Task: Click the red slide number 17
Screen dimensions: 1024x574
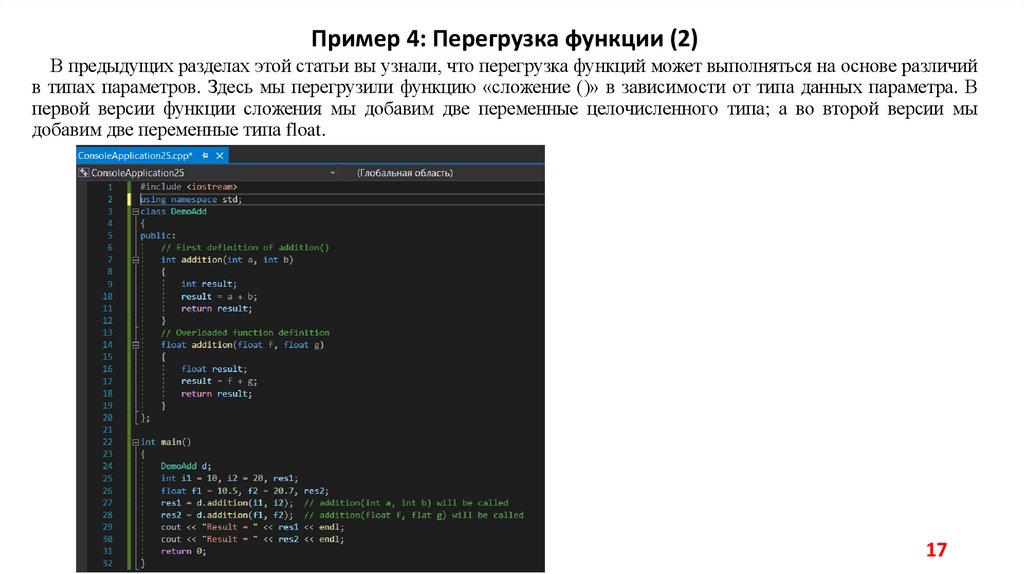Action: tap(936, 550)
